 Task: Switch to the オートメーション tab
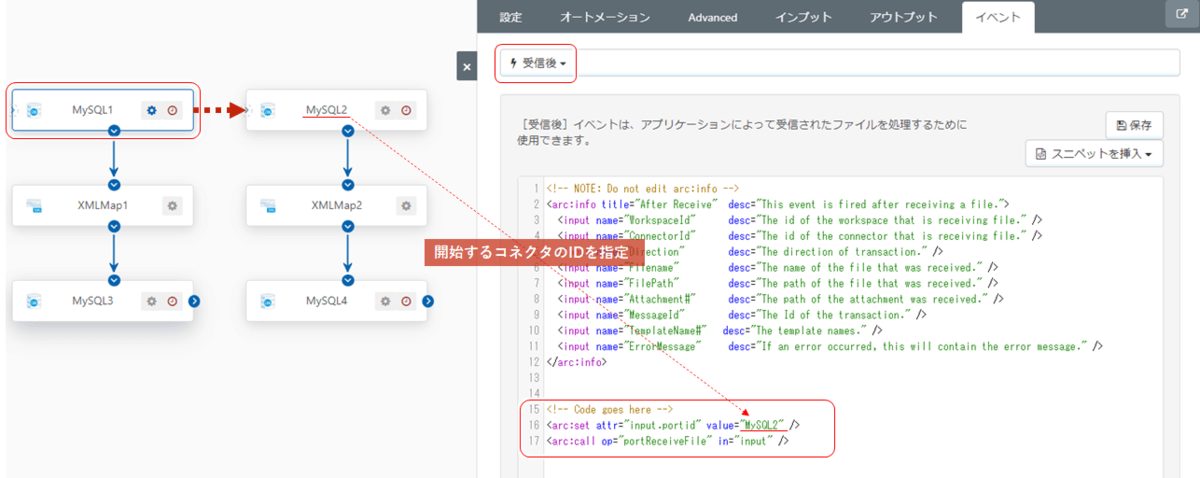tap(604, 17)
